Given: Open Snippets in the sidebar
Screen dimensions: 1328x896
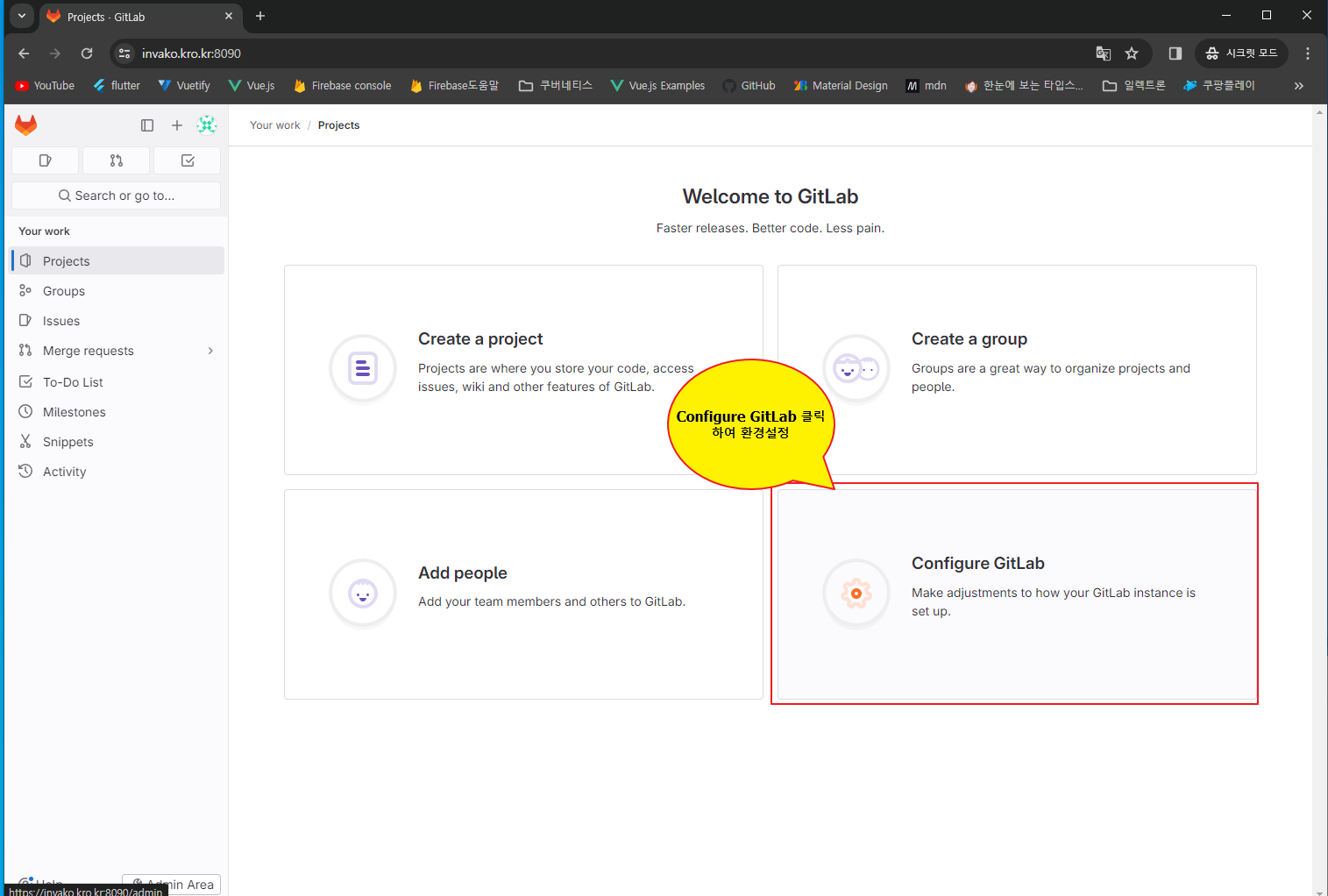Looking at the screenshot, I should tap(117, 442).
